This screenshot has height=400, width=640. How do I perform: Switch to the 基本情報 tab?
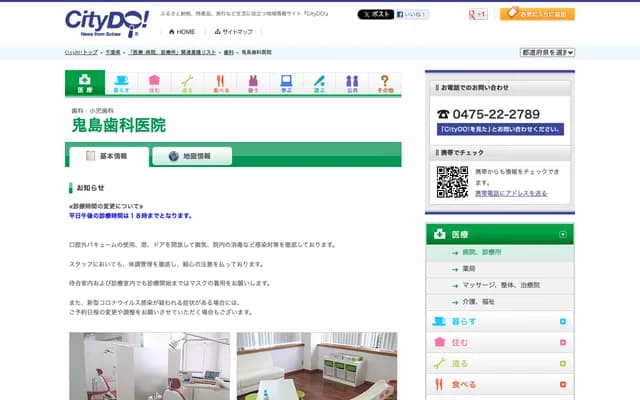pos(109,156)
